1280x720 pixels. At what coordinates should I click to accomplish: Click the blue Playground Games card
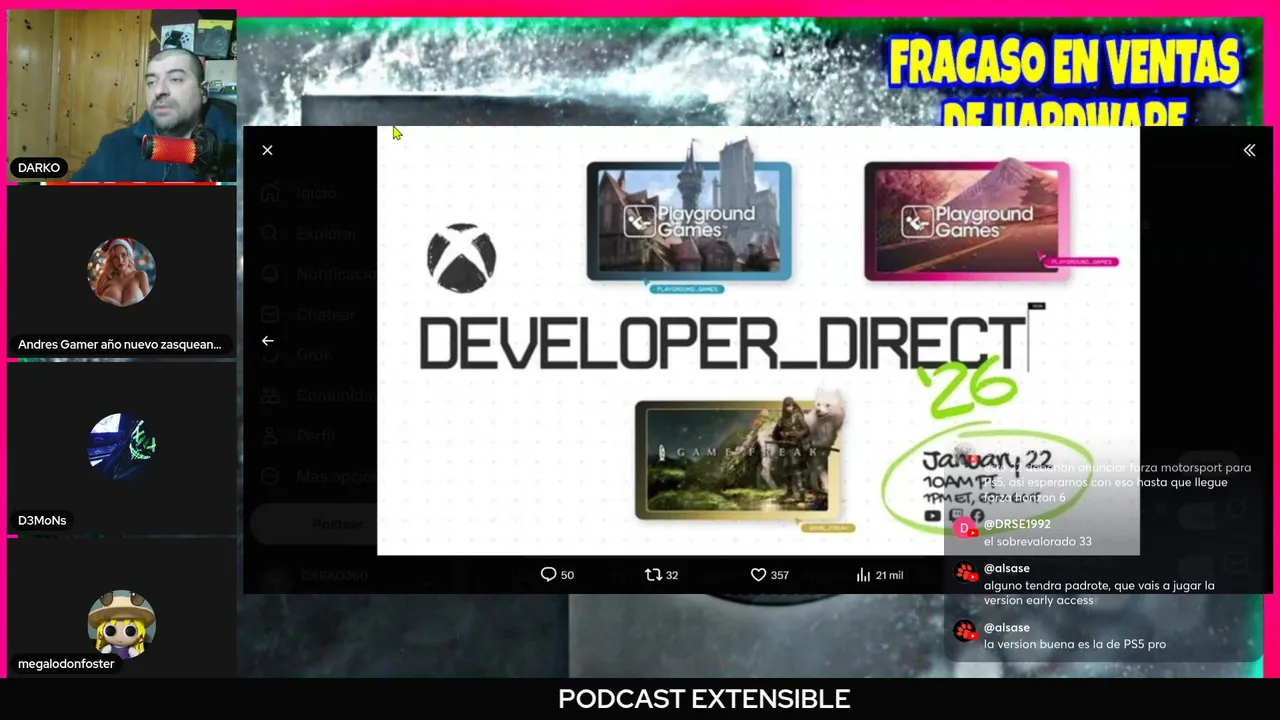[689, 220]
